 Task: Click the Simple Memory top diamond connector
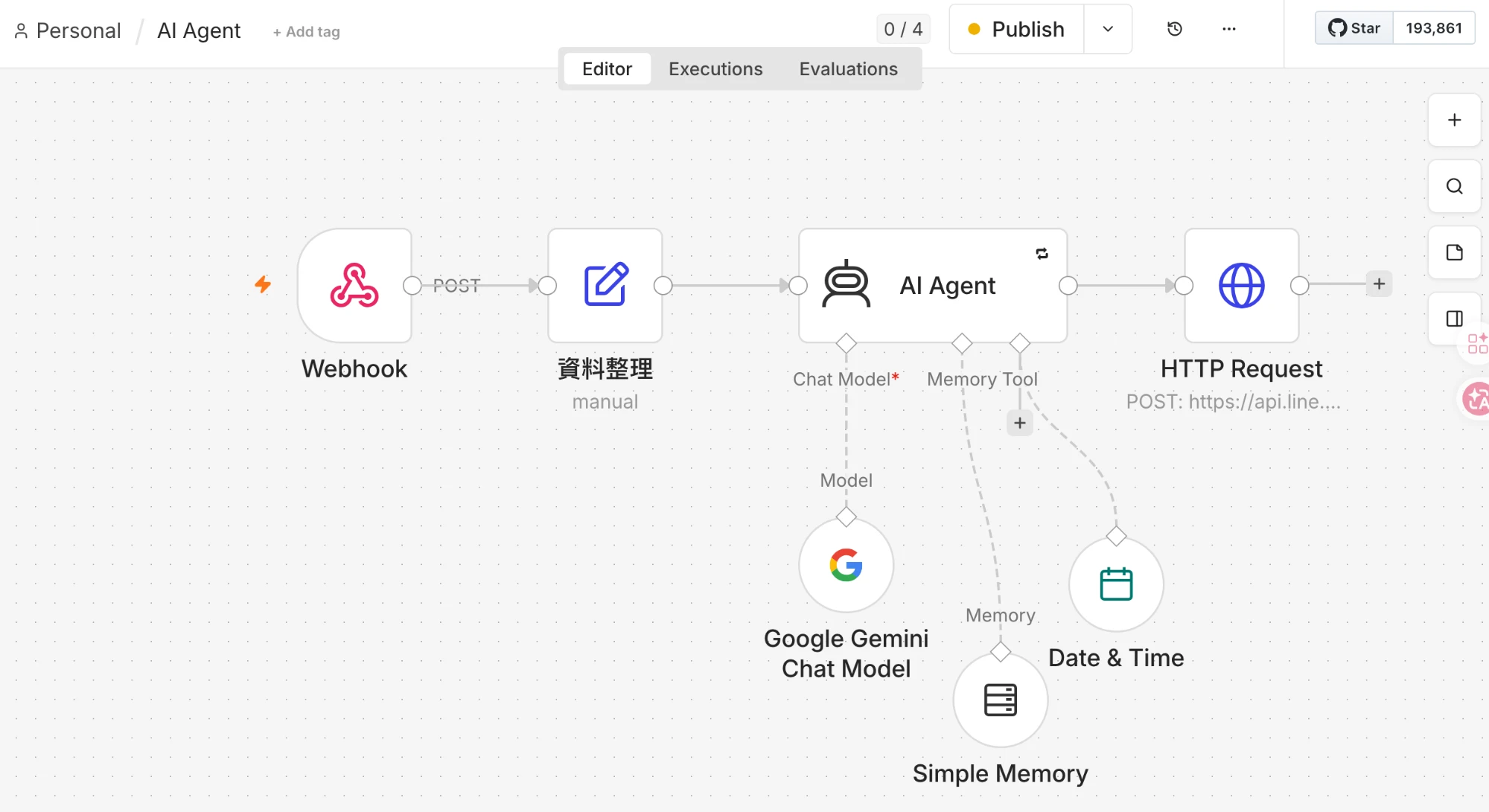pyautogui.click(x=1001, y=652)
